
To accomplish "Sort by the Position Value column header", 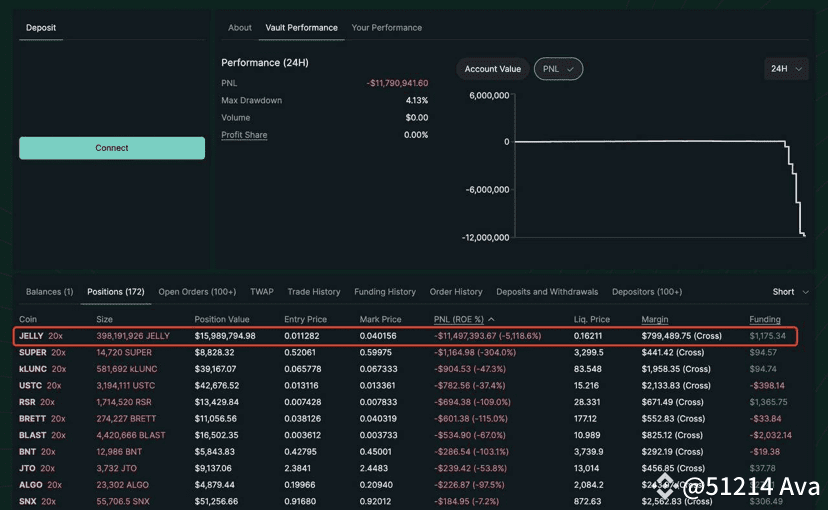I will pyautogui.click(x=224, y=319).
